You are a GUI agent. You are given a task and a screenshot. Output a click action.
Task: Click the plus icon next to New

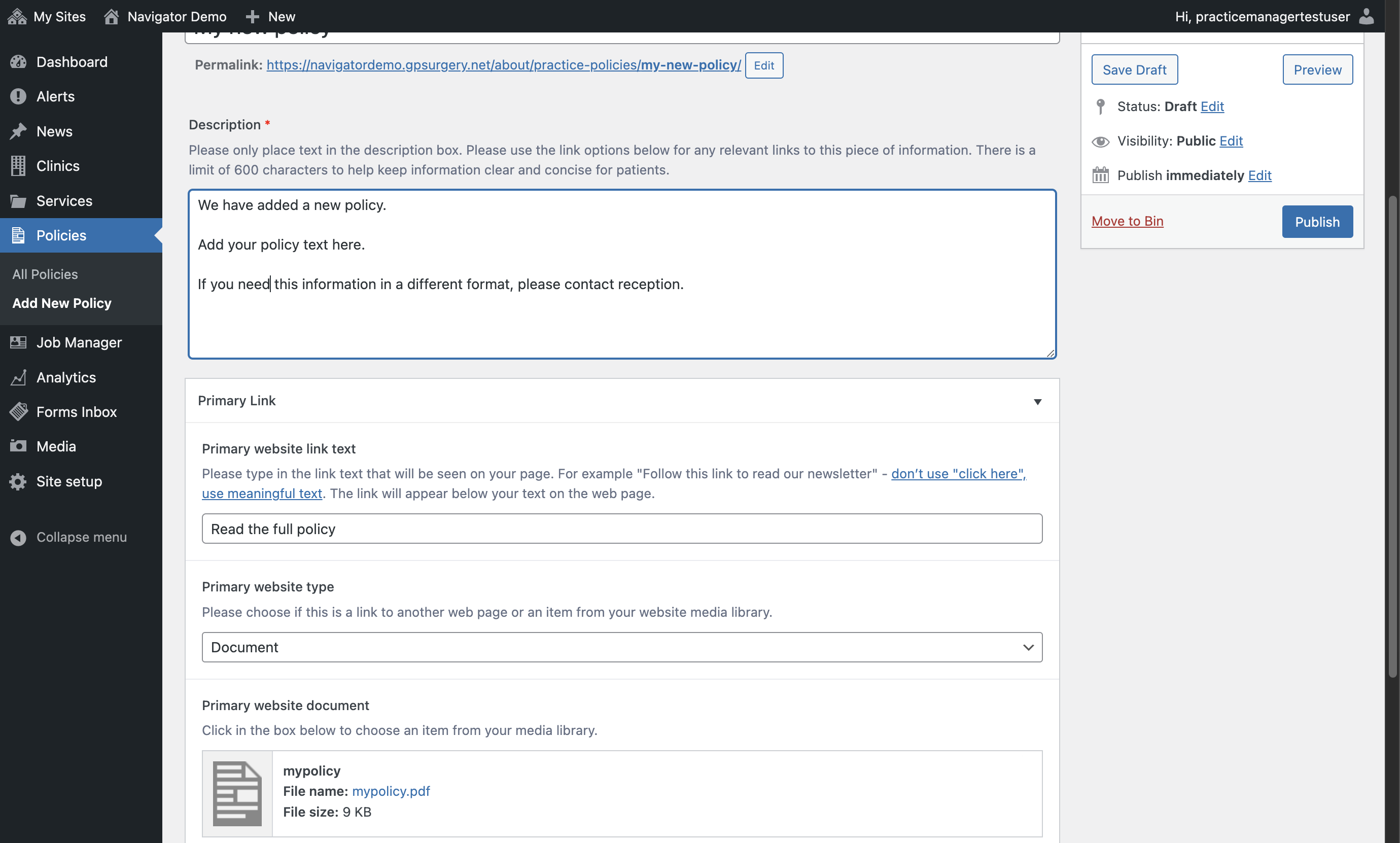click(x=253, y=16)
